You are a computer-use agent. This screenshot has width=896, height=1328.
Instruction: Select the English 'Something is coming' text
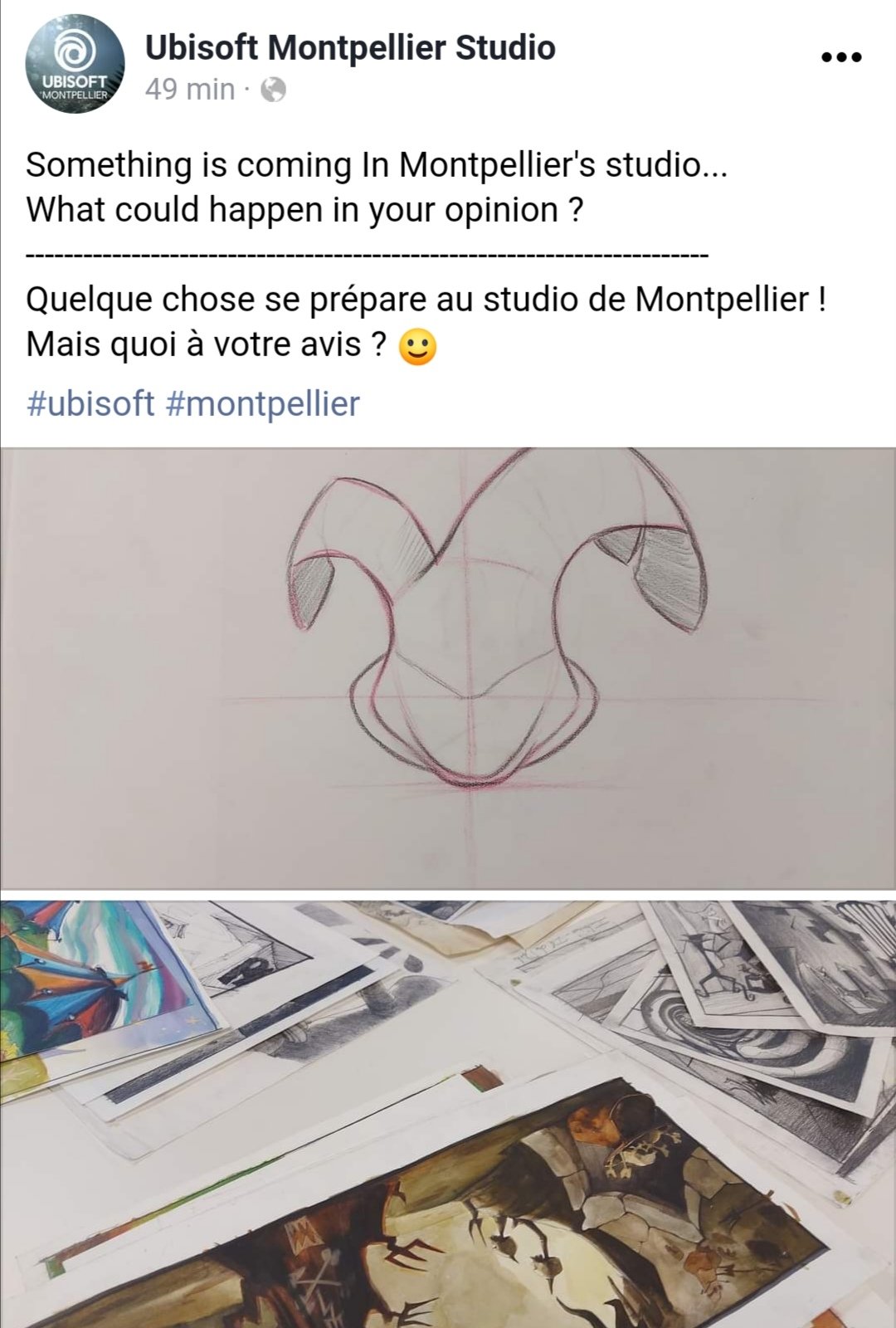[x=377, y=165]
